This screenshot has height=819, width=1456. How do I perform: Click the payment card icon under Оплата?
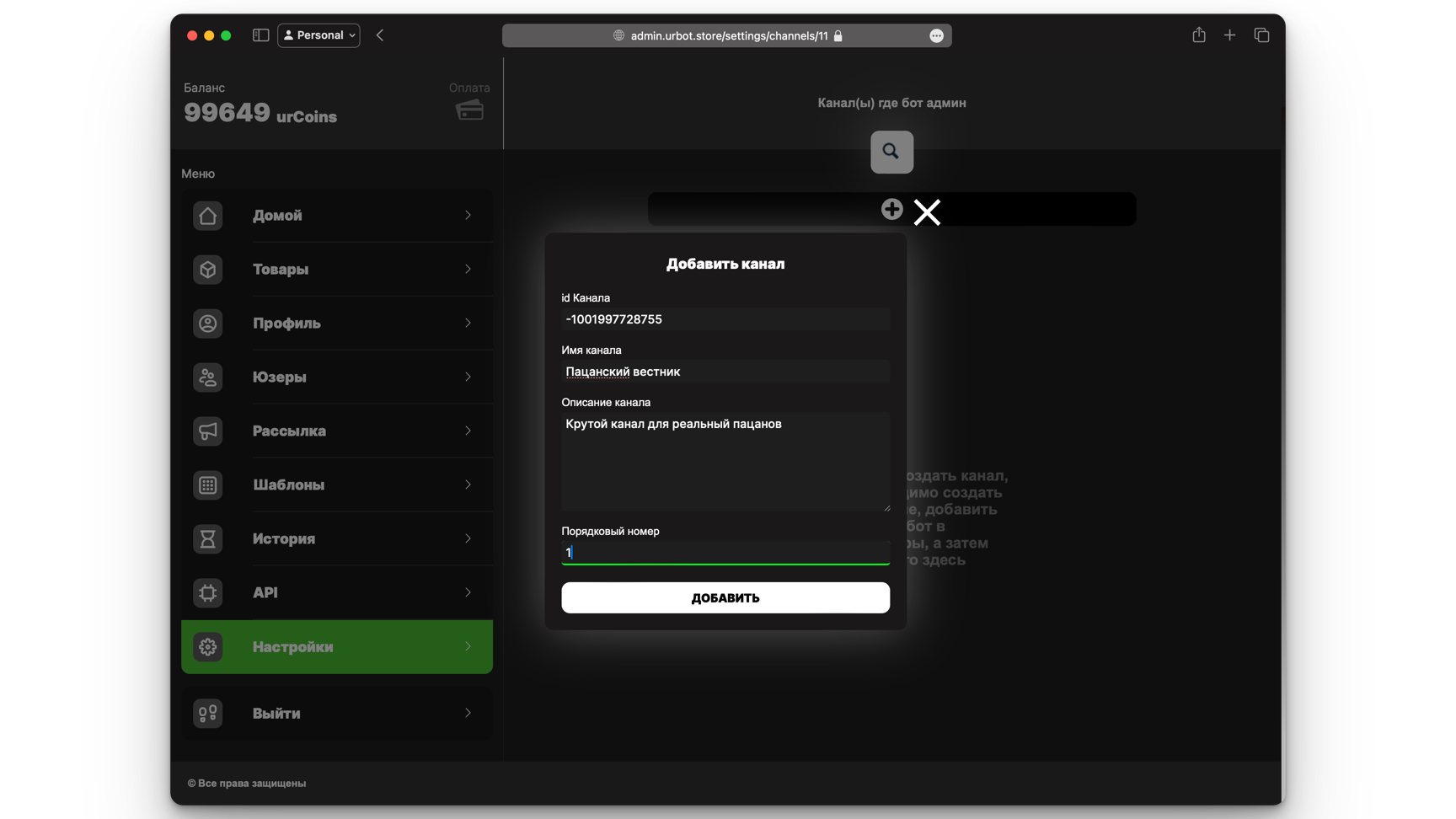pyautogui.click(x=469, y=110)
